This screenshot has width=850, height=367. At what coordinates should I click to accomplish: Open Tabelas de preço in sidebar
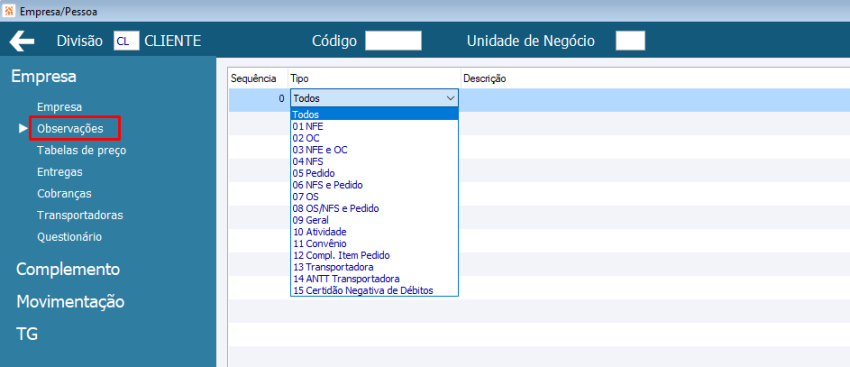pyautogui.click(x=81, y=151)
